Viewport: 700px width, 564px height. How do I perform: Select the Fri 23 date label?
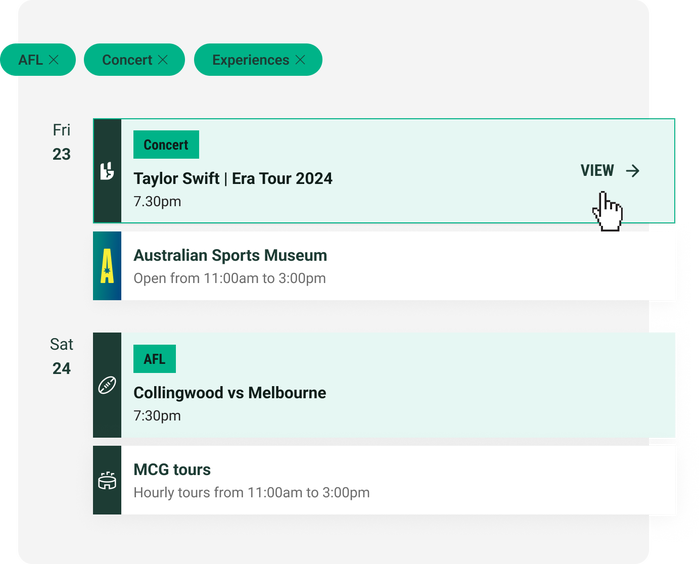click(x=62, y=142)
